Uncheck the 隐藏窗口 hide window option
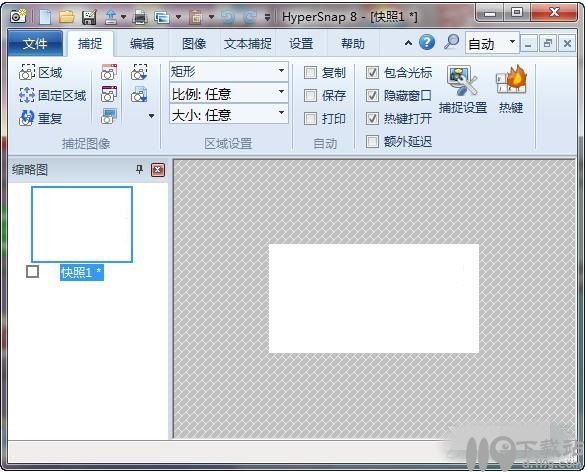 pyautogui.click(x=372, y=96)
